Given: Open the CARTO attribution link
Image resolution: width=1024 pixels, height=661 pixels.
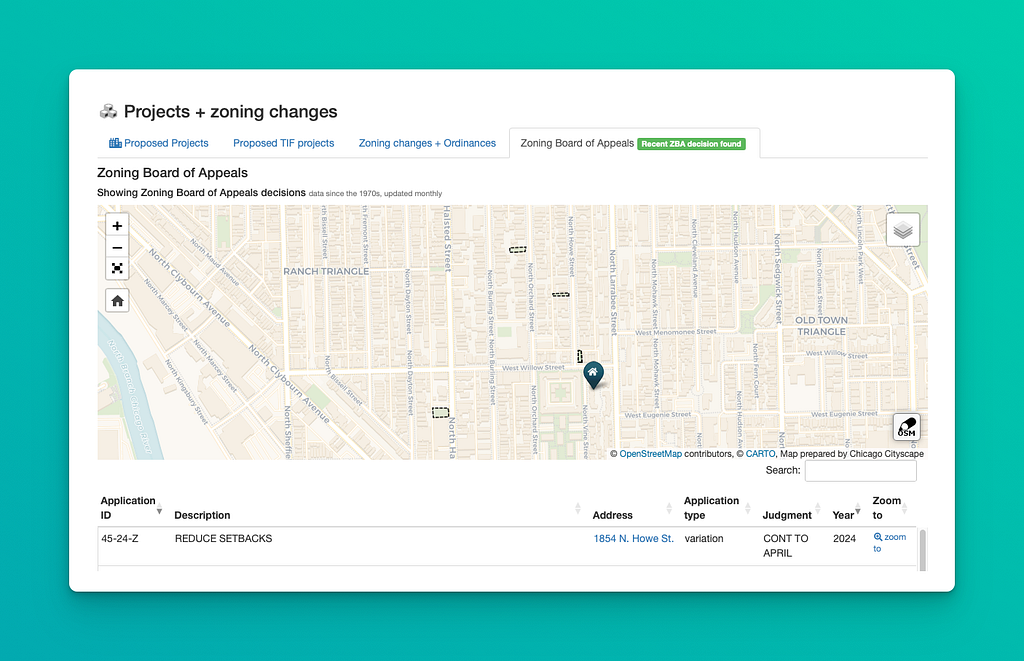Looking at the screenshot, I should (760, 453).
